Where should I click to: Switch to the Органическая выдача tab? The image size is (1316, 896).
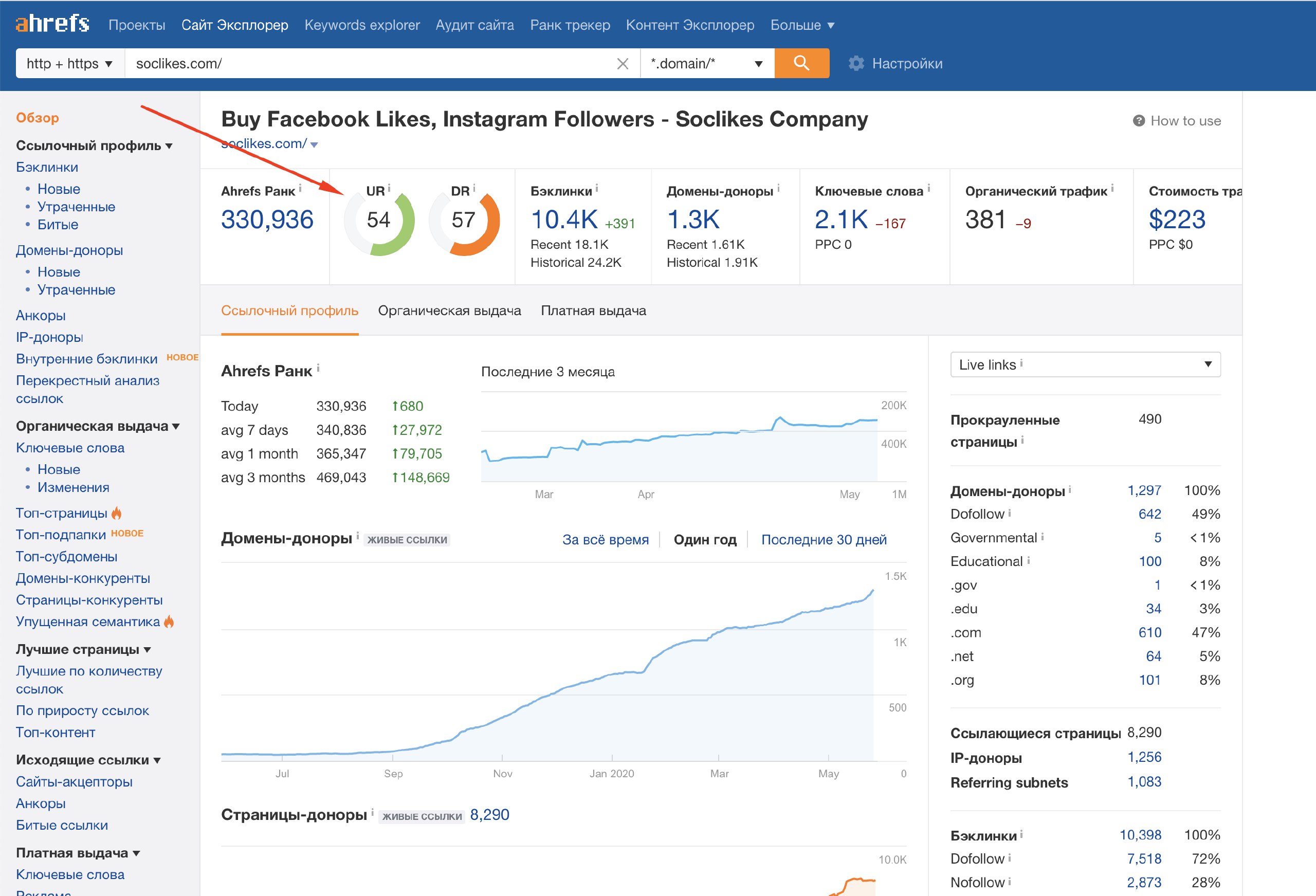(x=450, y=310)
